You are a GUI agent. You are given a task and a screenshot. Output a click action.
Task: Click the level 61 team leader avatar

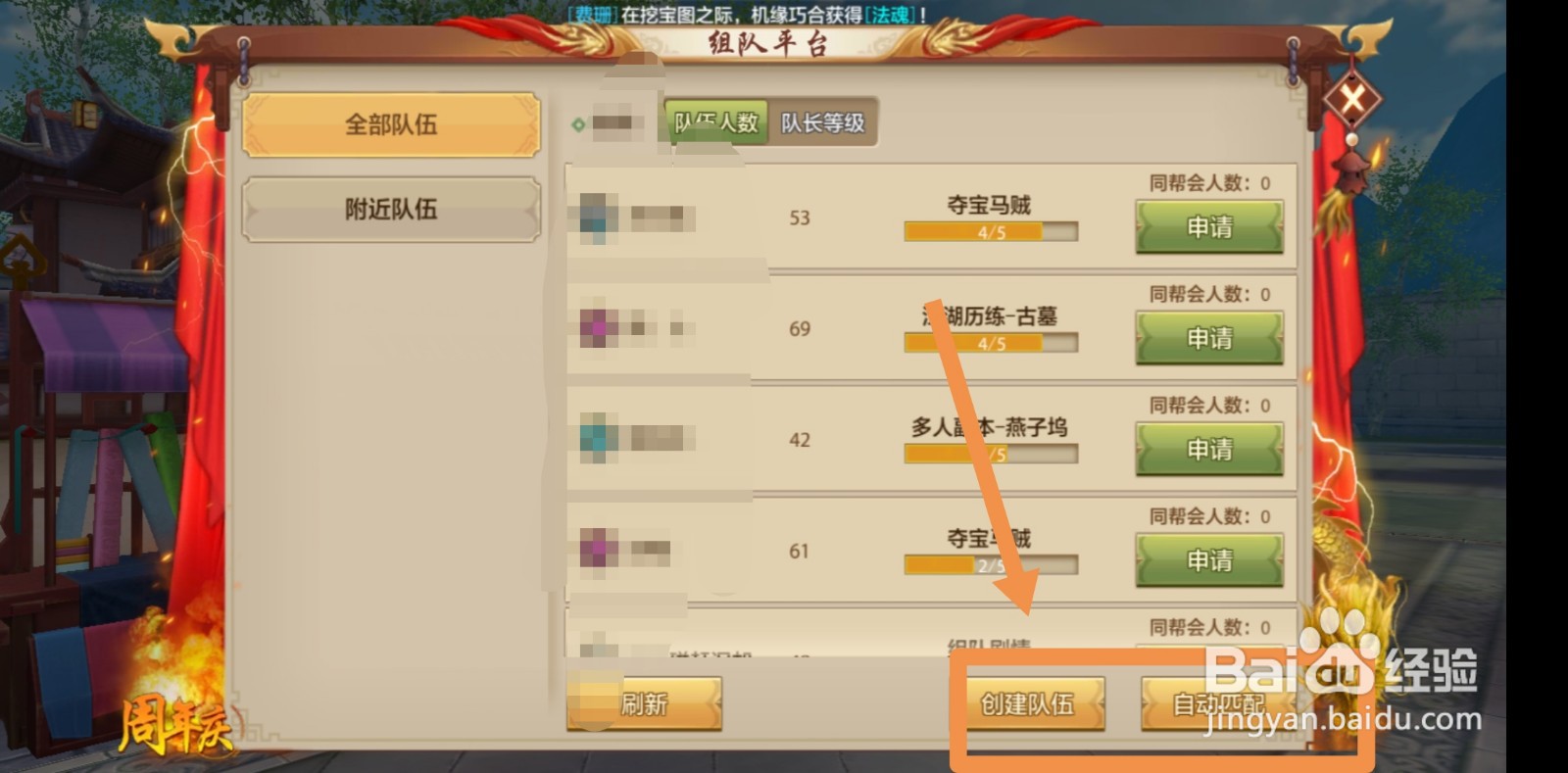(x=598, y=550)
